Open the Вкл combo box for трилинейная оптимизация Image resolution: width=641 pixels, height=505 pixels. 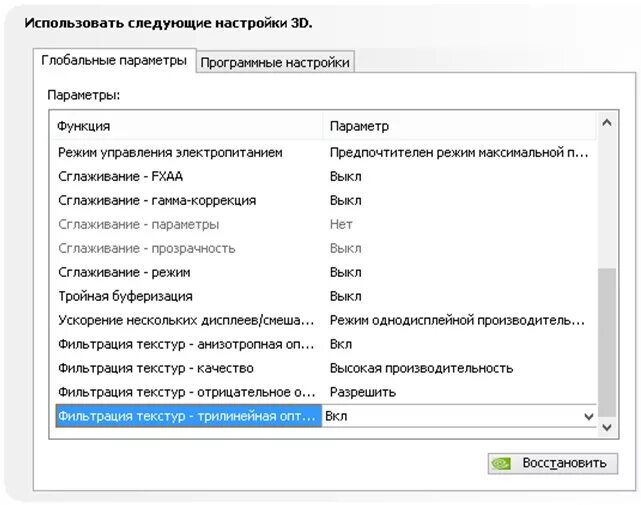[x=459, y=416]
